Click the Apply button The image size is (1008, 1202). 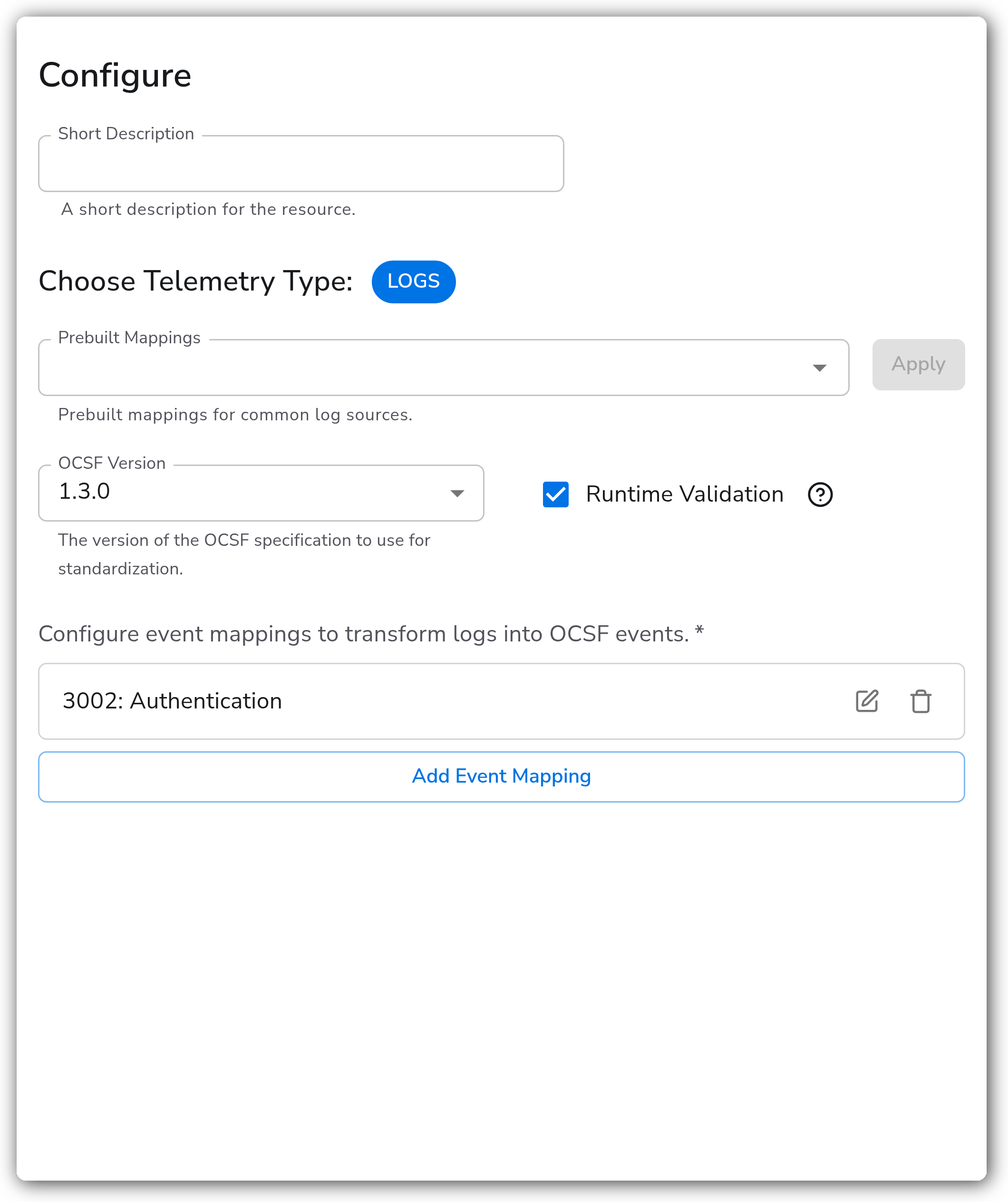(x=918, y=365)
